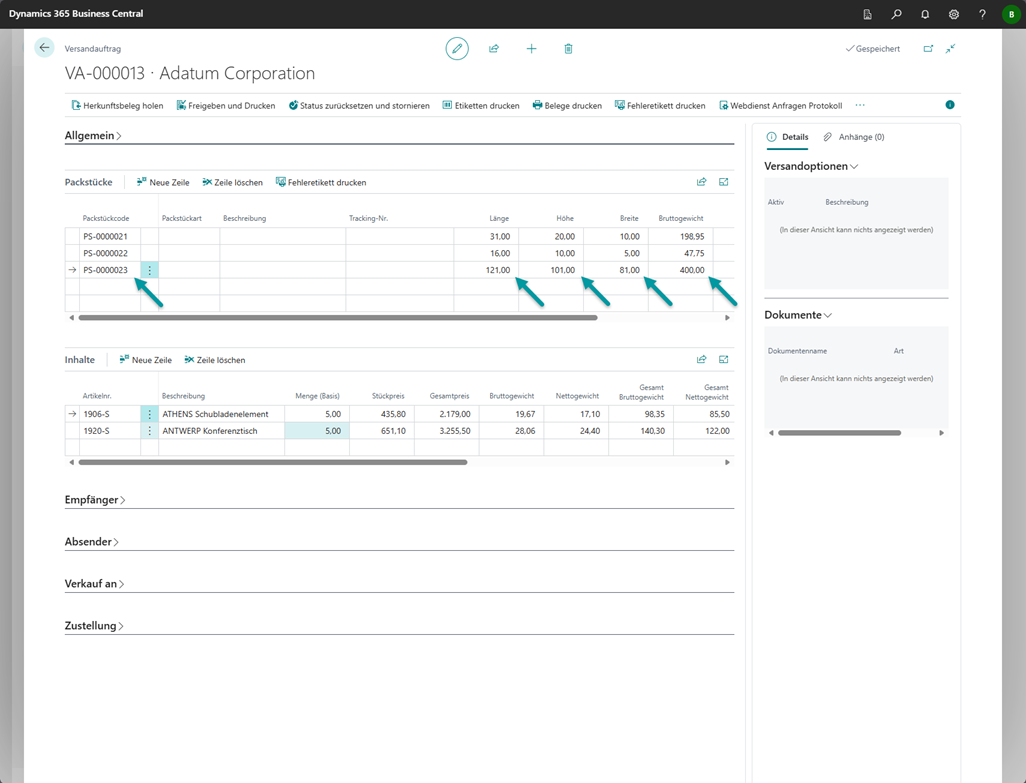The height and width of the screenshot is (783, 1026).
Task: Click Freigeben und Drucken
Action: pos(225,105)
